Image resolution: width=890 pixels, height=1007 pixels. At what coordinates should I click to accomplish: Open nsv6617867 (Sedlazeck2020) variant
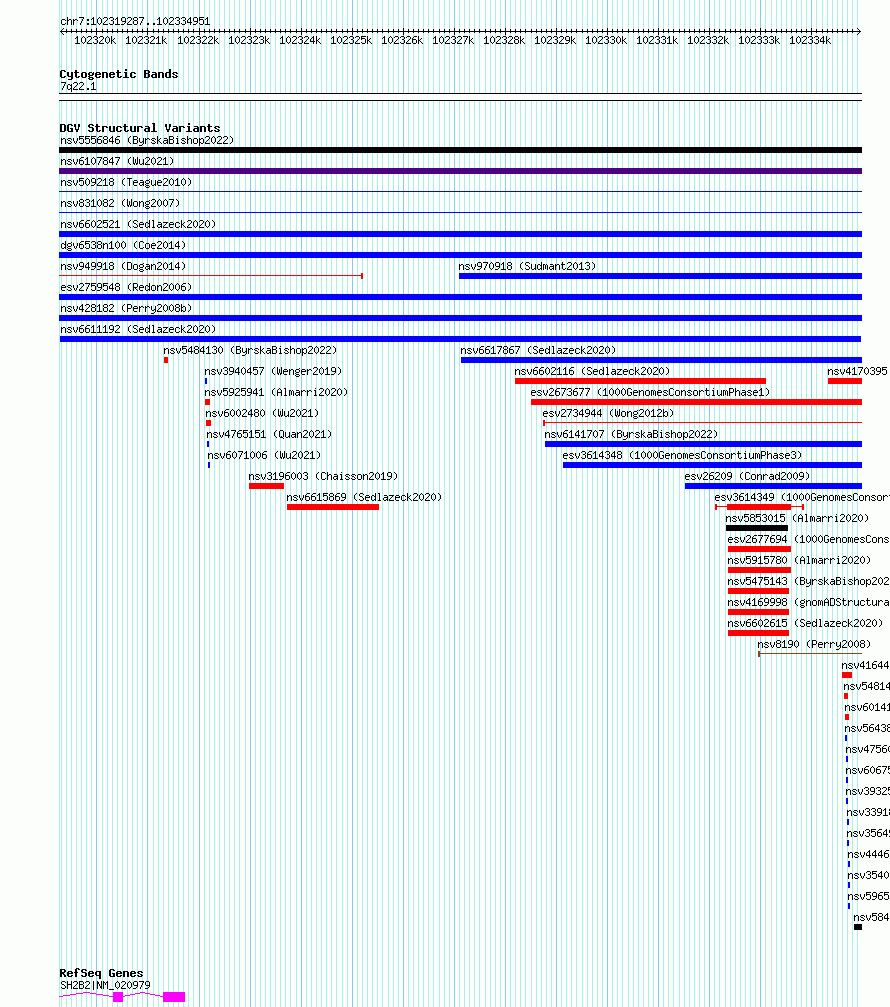538,350
